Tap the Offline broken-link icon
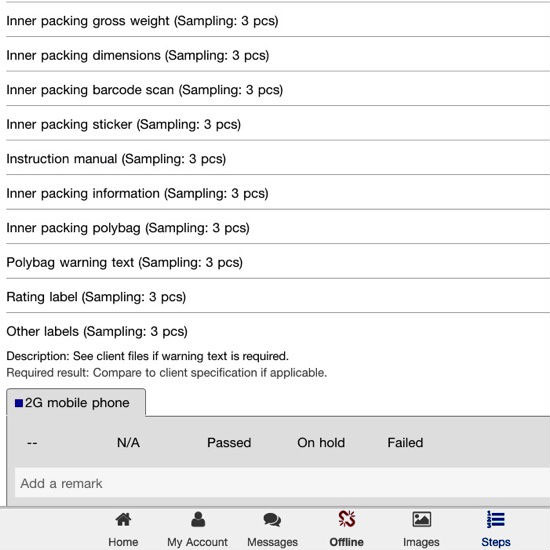This screenshot has height=550, width=550. click(x=347, y=519)
